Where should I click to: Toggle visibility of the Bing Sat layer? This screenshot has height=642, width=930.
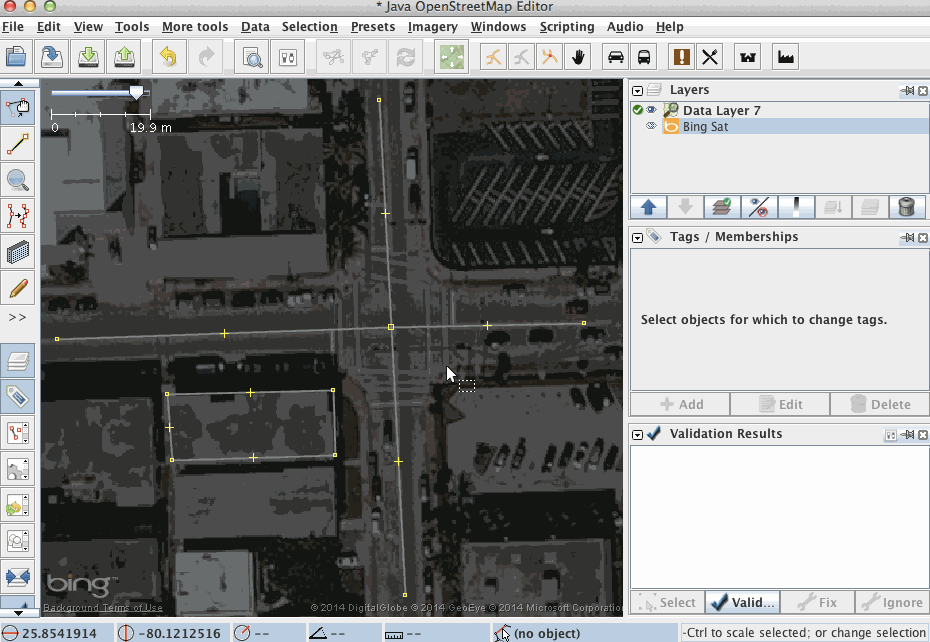click(x=651, y=126)
